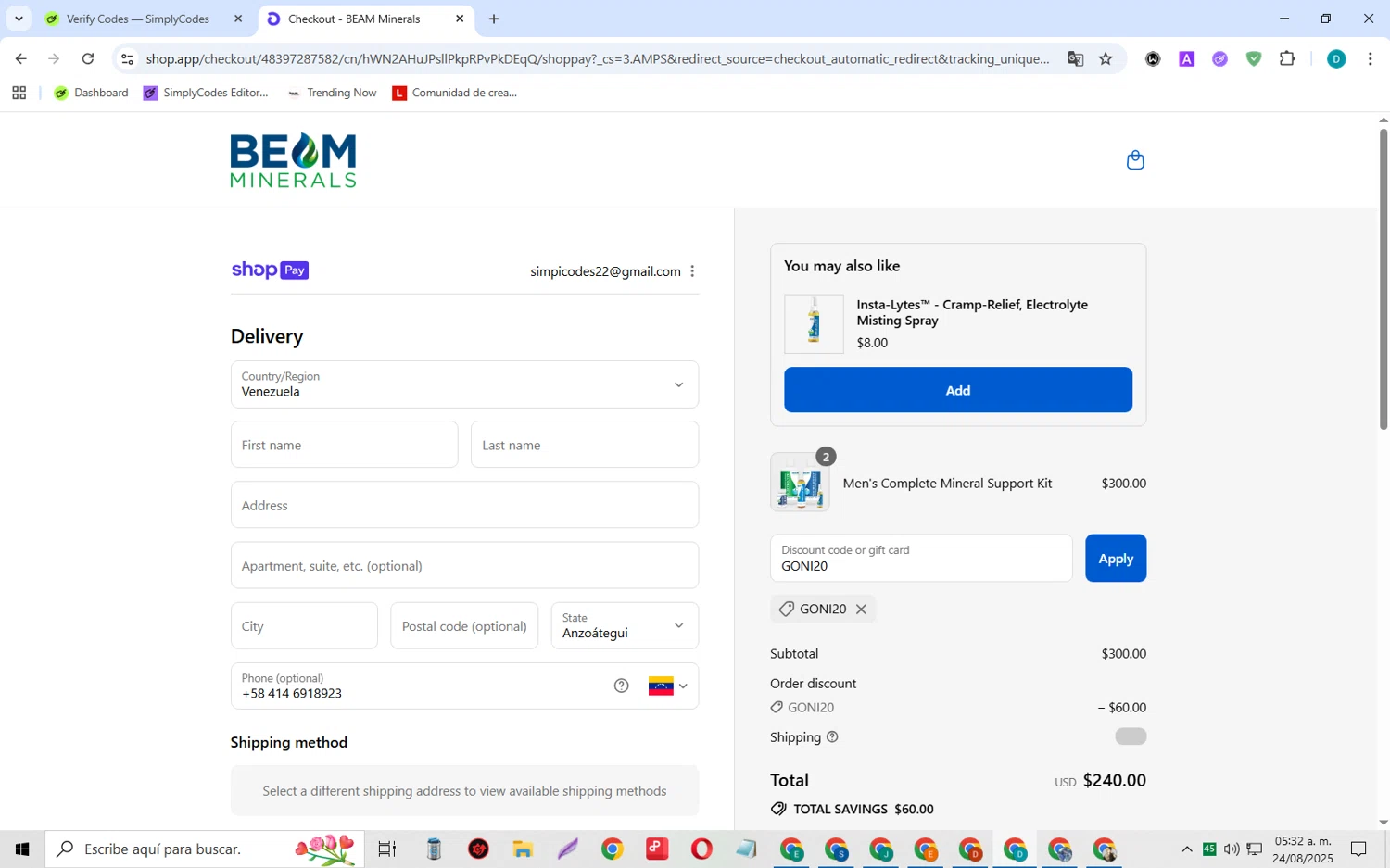
Task: Click the Apartment, suite, etc. field
Action: coord(464,565)
